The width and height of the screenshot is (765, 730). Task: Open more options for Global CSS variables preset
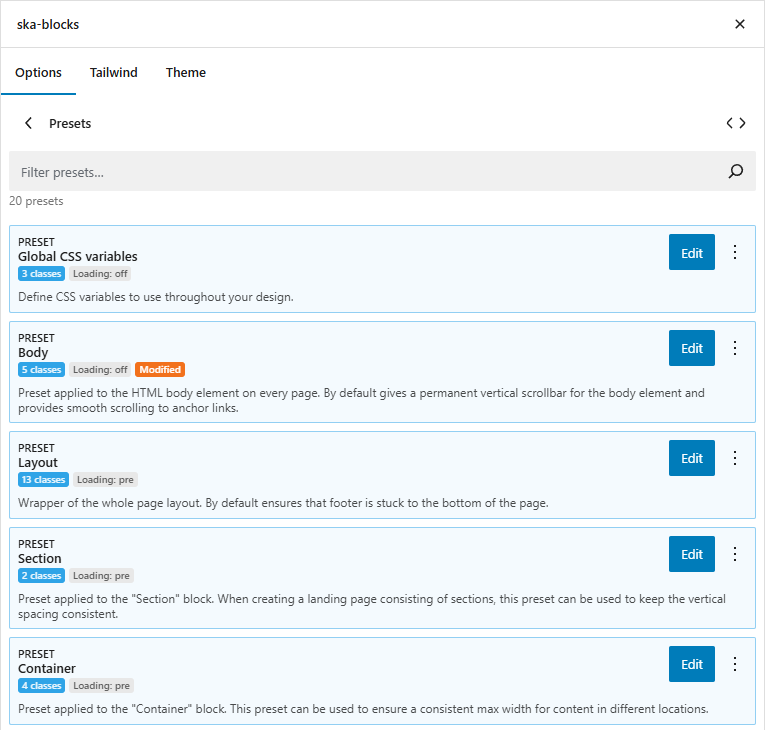pyautogui.click(x=735, y=253)
